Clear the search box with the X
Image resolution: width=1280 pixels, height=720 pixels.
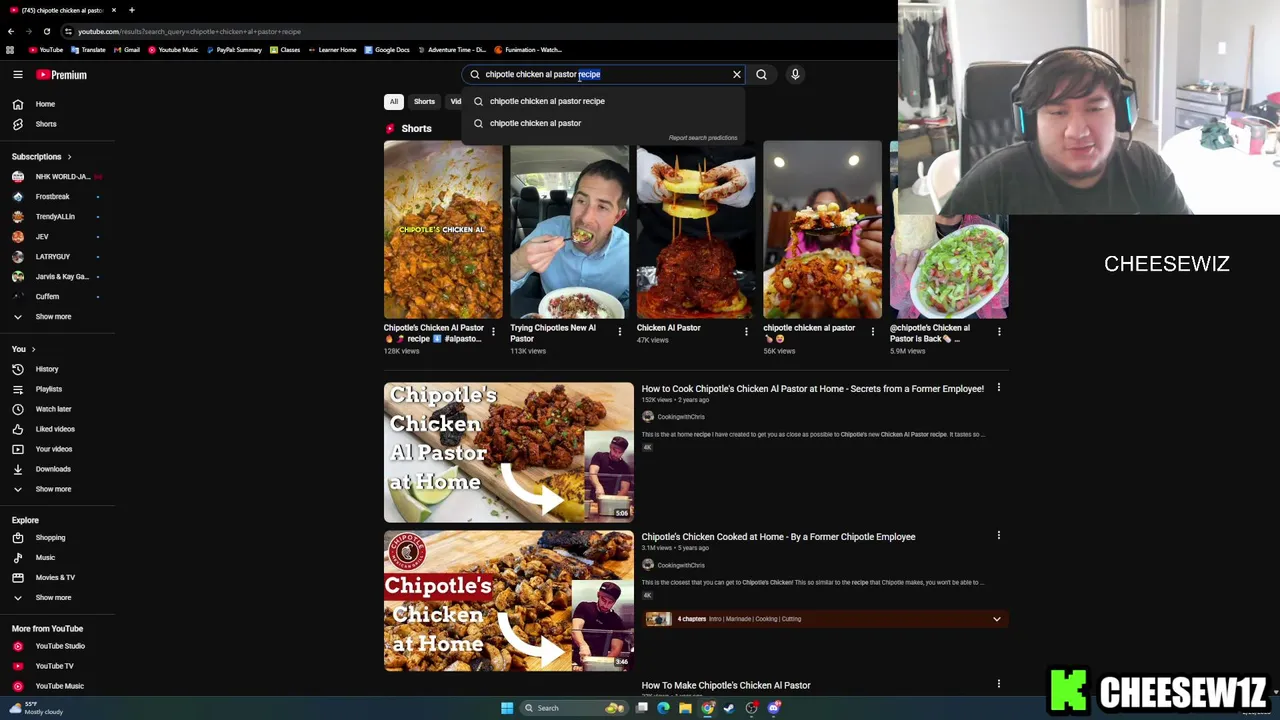[x=737, y=74]
